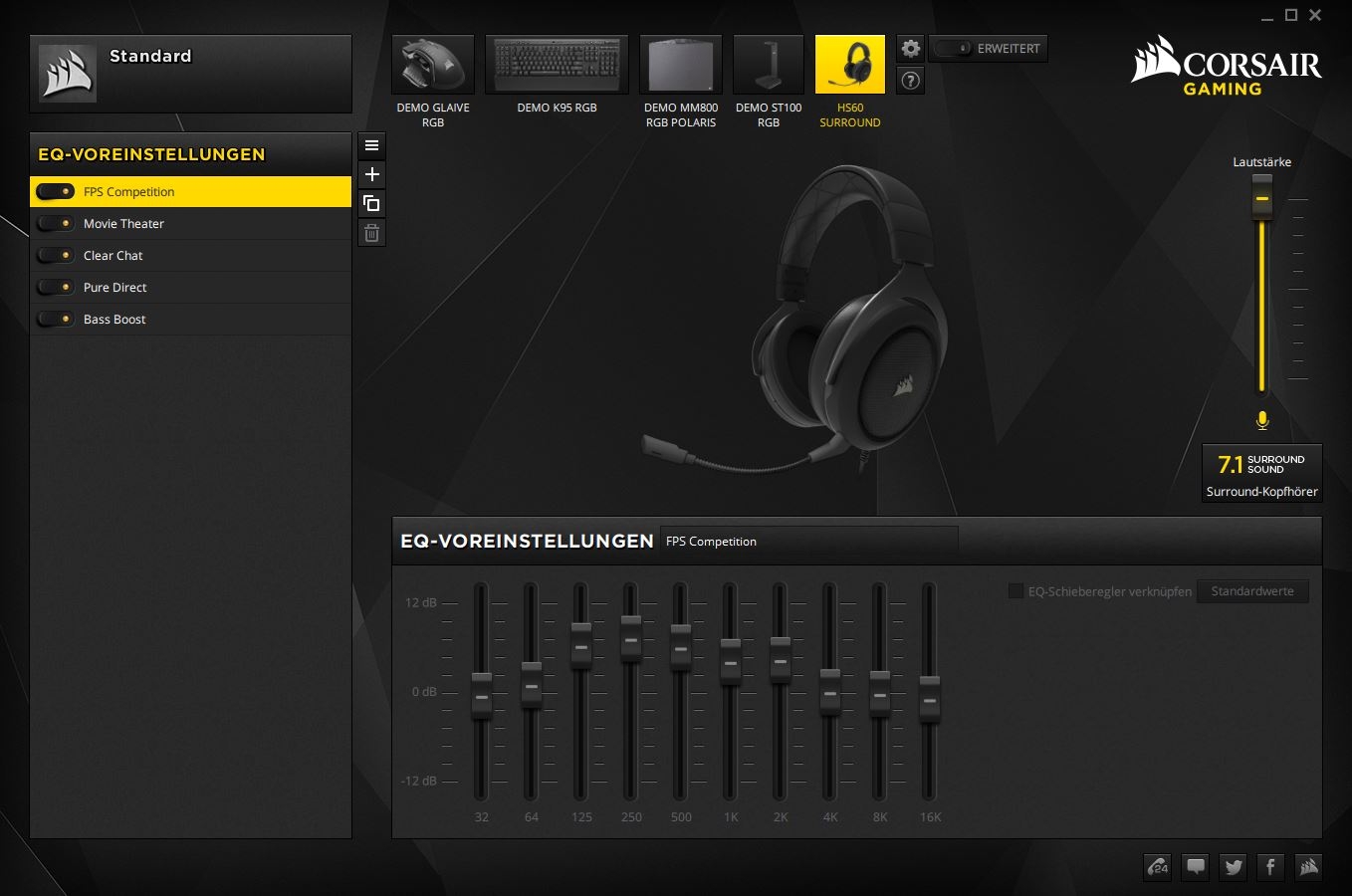Toggle 7.1 Surround Sound button

tap(1261, 465)
